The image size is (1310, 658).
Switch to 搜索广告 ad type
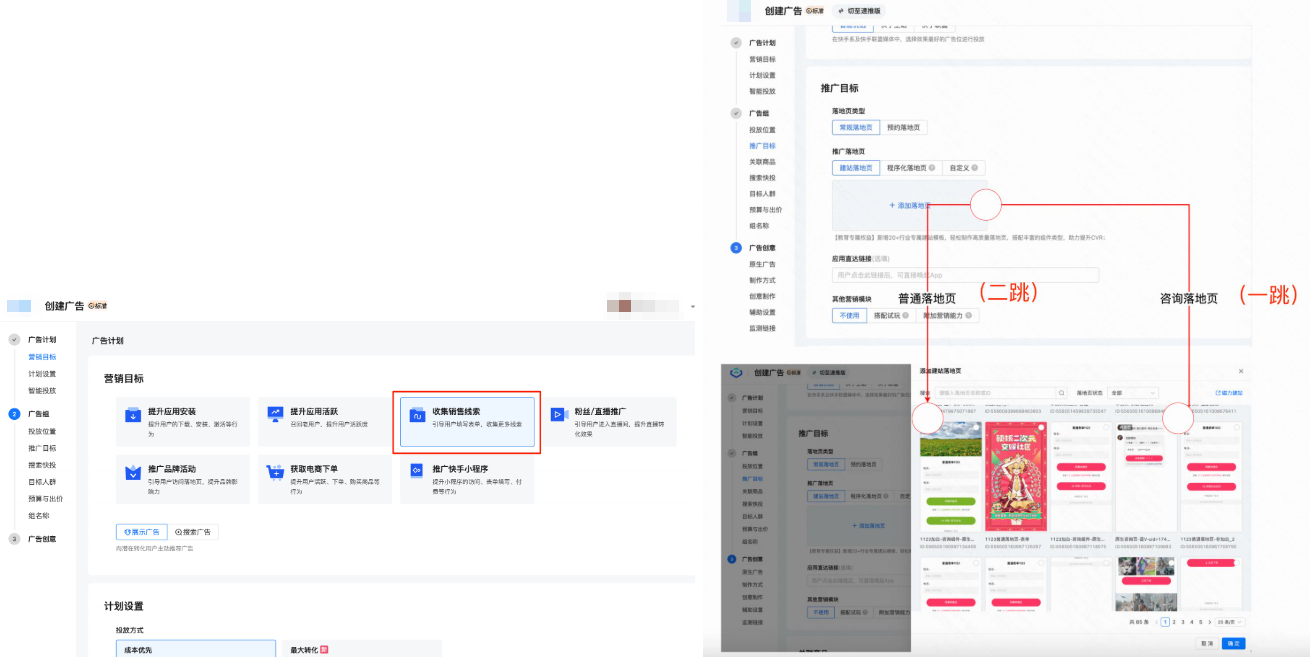(194, 532)
